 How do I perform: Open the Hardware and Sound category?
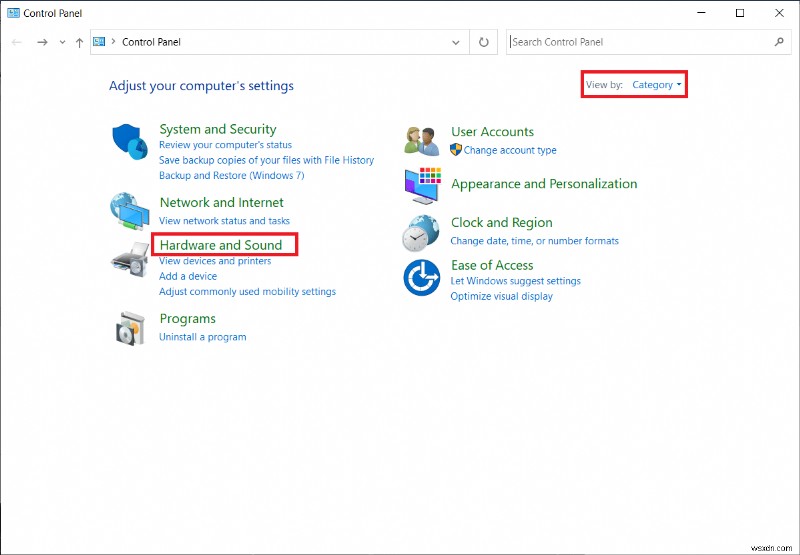point(221,245)
